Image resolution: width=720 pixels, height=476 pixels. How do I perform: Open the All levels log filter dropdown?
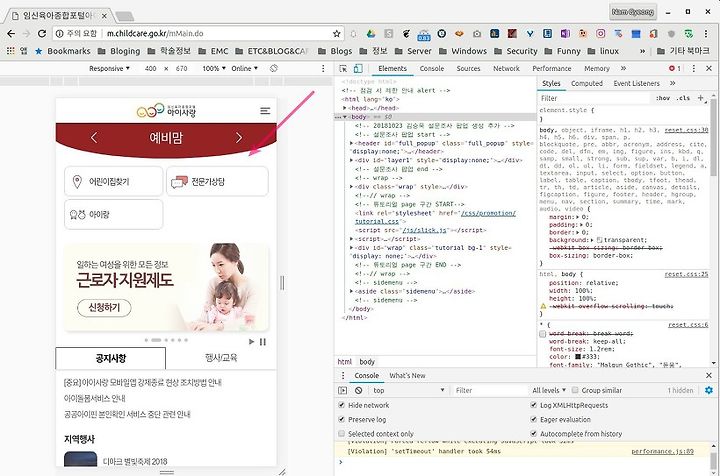point(549,390)
